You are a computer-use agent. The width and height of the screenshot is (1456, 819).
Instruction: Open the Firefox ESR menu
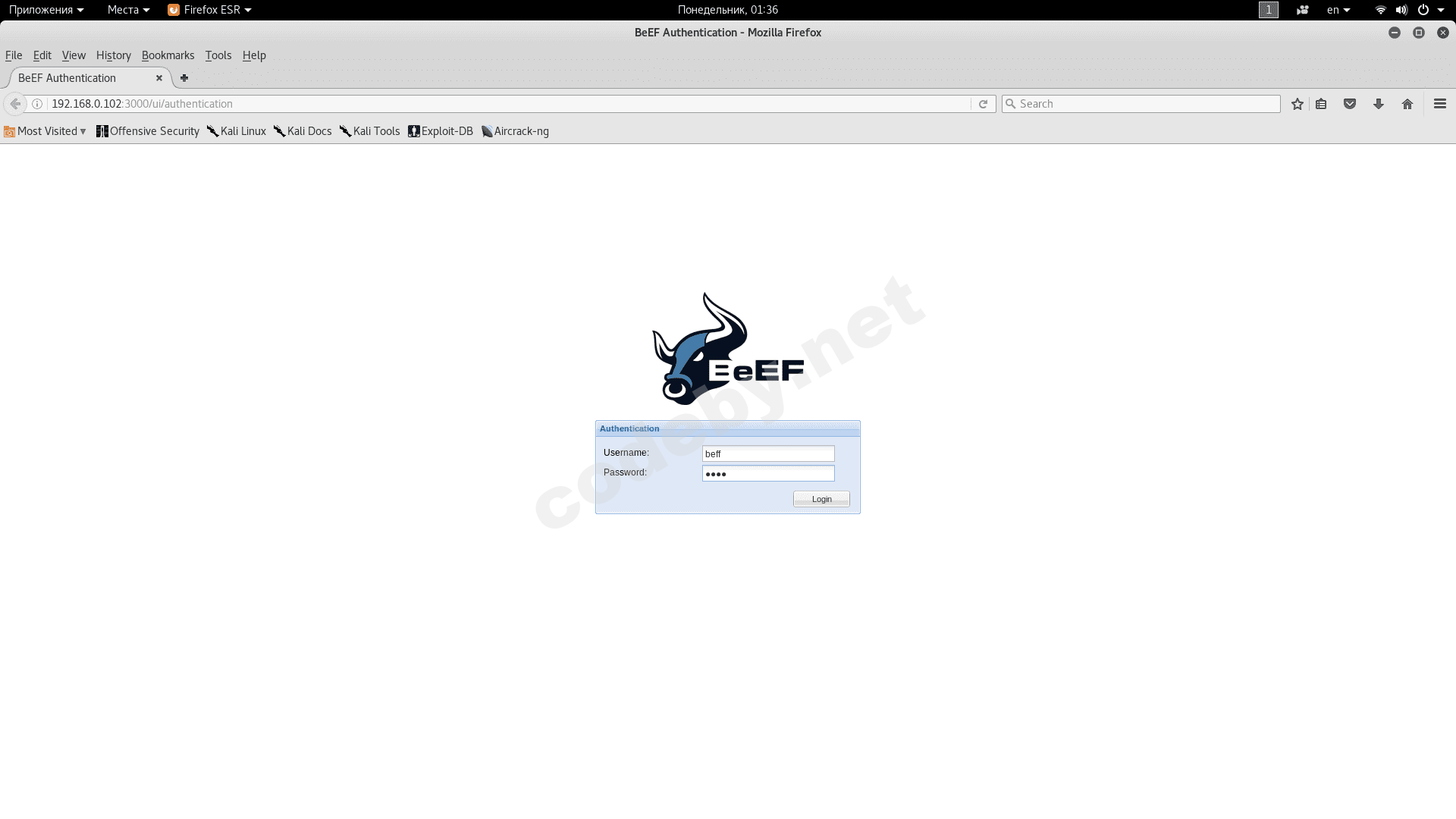209,9
